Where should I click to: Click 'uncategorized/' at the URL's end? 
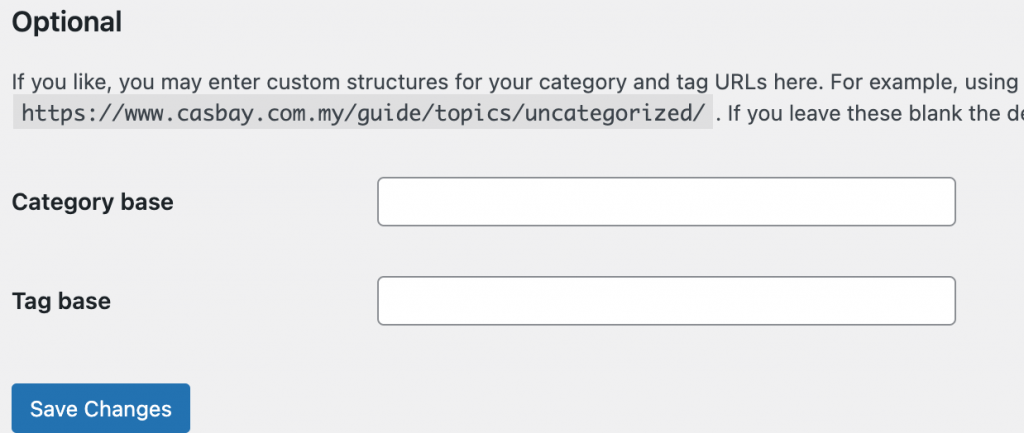click(615, 113)
